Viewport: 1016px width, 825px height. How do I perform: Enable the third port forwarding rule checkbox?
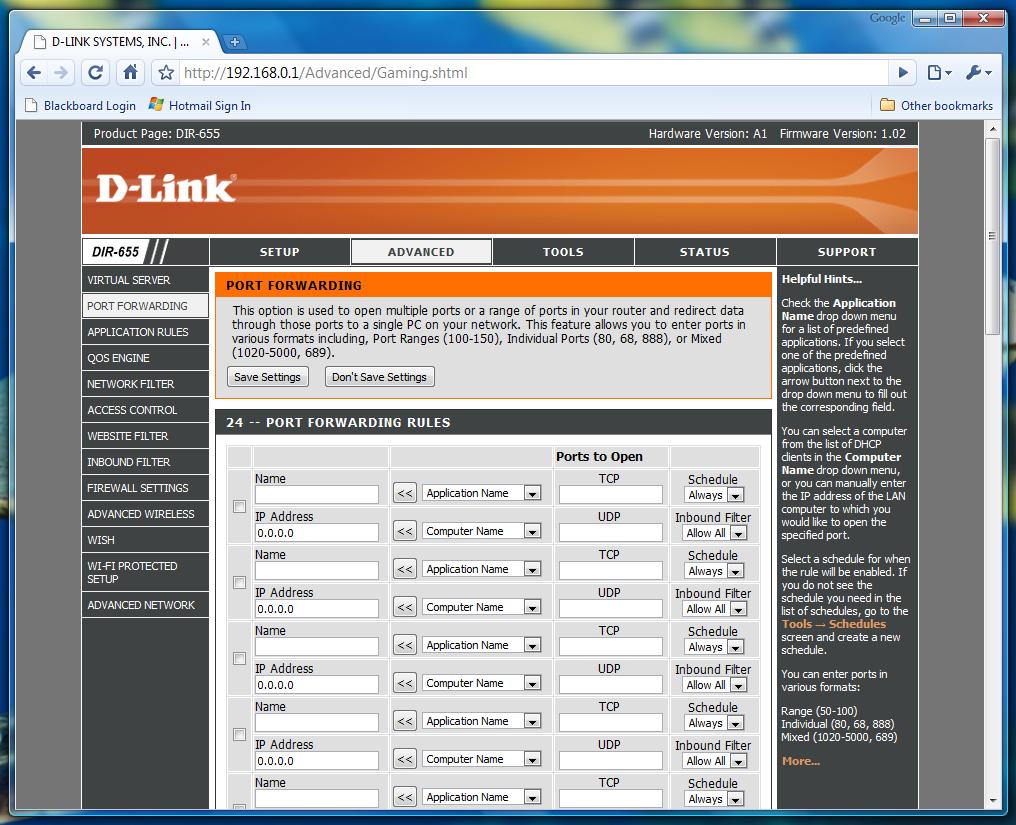tap(240, 658)
